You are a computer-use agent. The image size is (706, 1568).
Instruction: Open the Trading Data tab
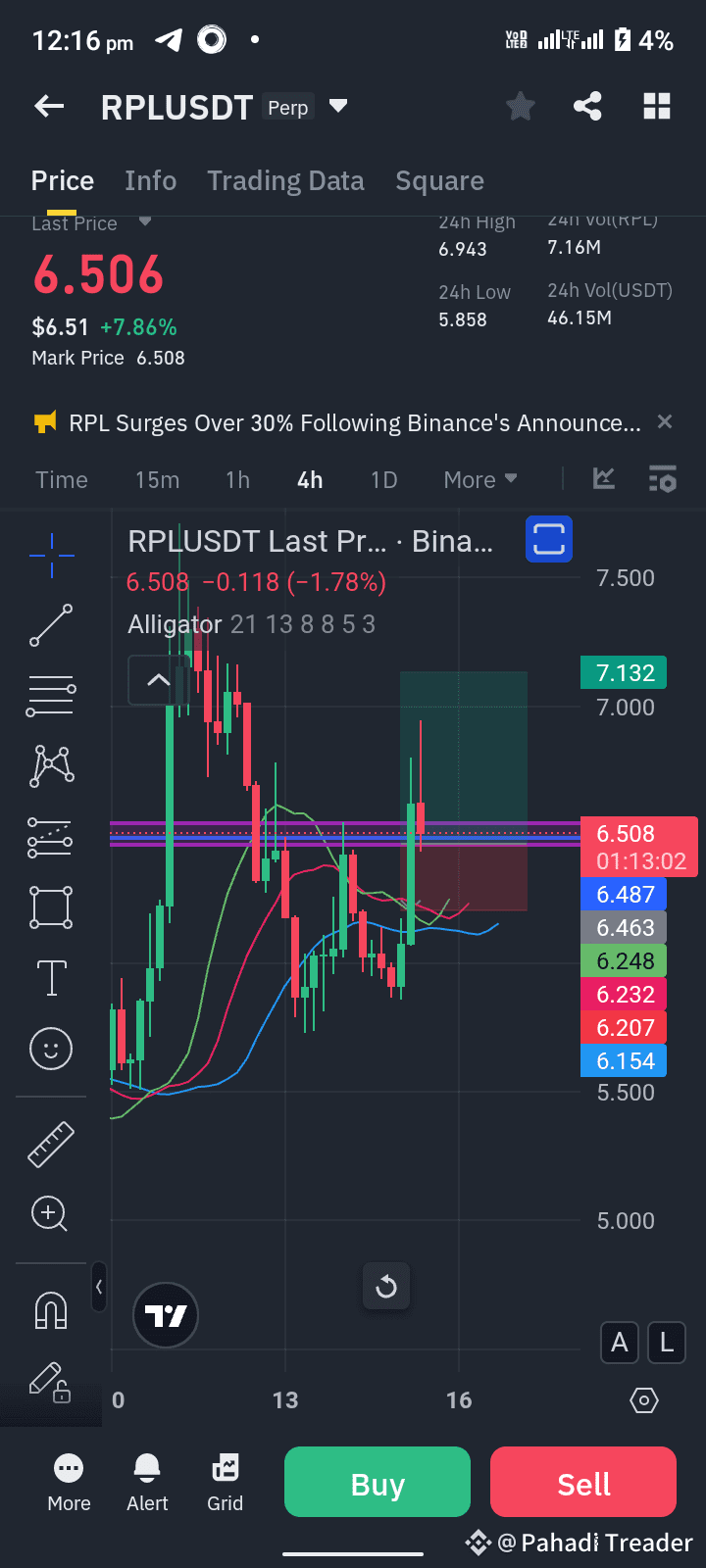point(285,180)
